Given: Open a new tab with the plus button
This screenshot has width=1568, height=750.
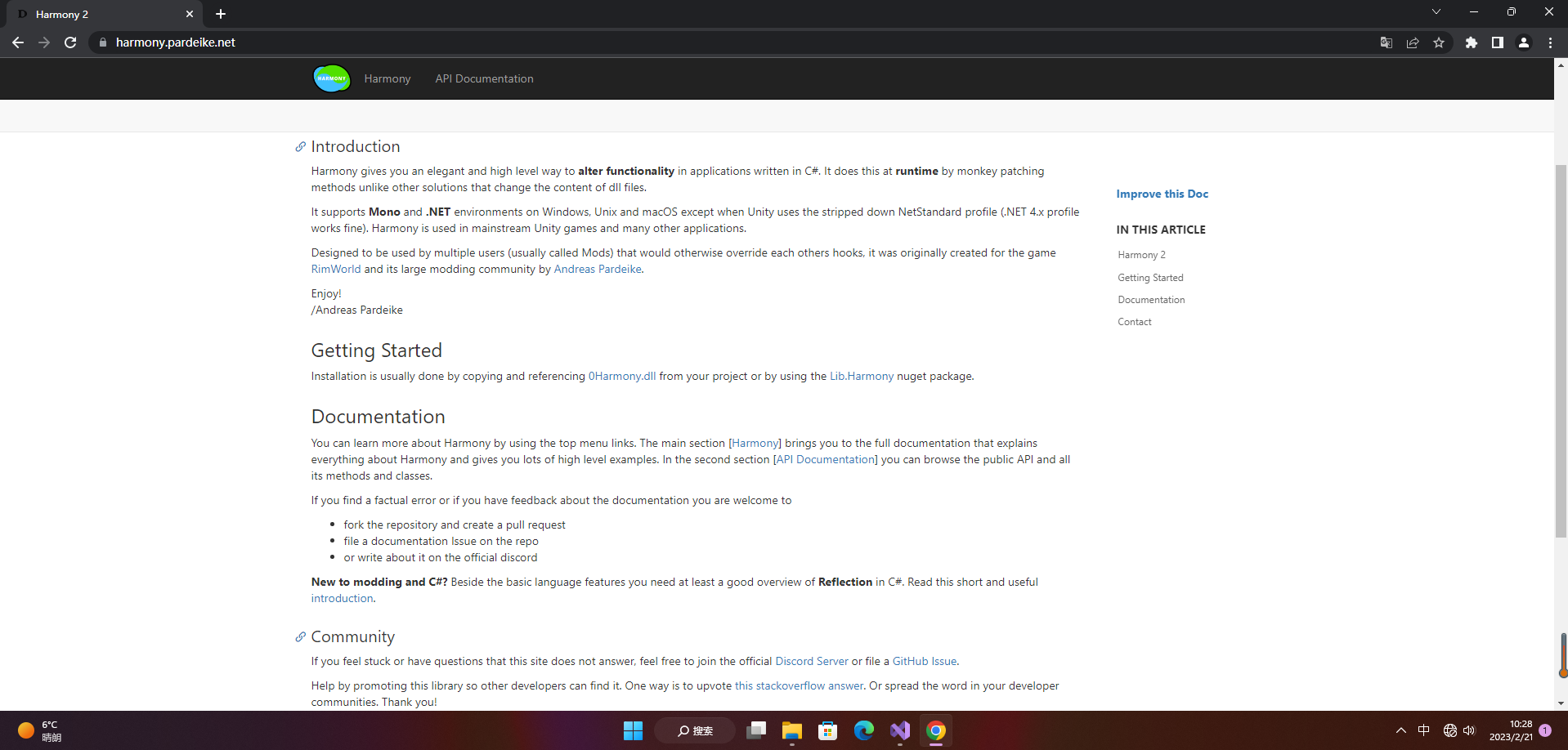Looking at the screenshot, I should pos(221,14).
